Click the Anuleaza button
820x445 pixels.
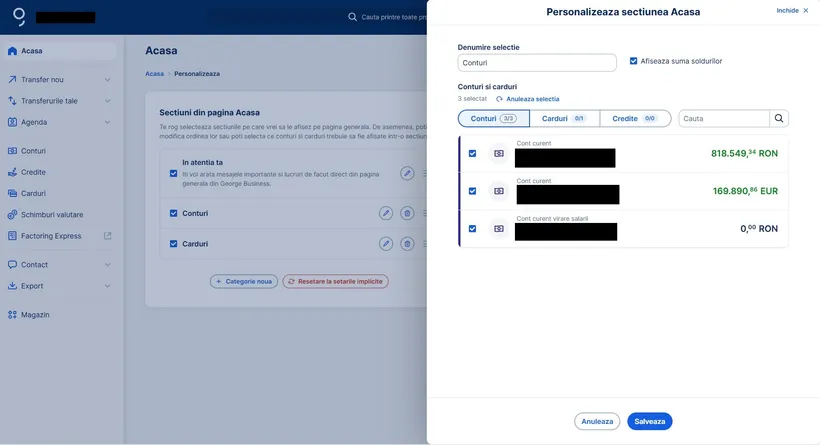pyautogui.click(x=597, y=421)
